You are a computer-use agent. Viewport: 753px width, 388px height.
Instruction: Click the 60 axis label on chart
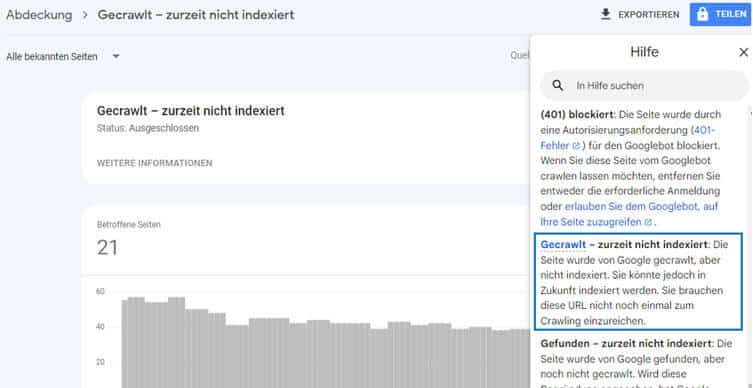100,291
